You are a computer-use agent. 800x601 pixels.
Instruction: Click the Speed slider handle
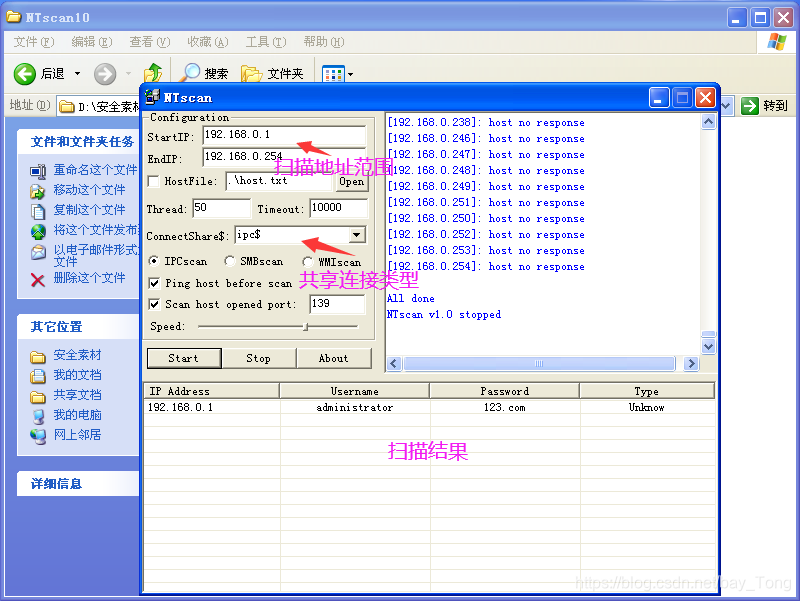pyautogui.click(x=306, y=327)
